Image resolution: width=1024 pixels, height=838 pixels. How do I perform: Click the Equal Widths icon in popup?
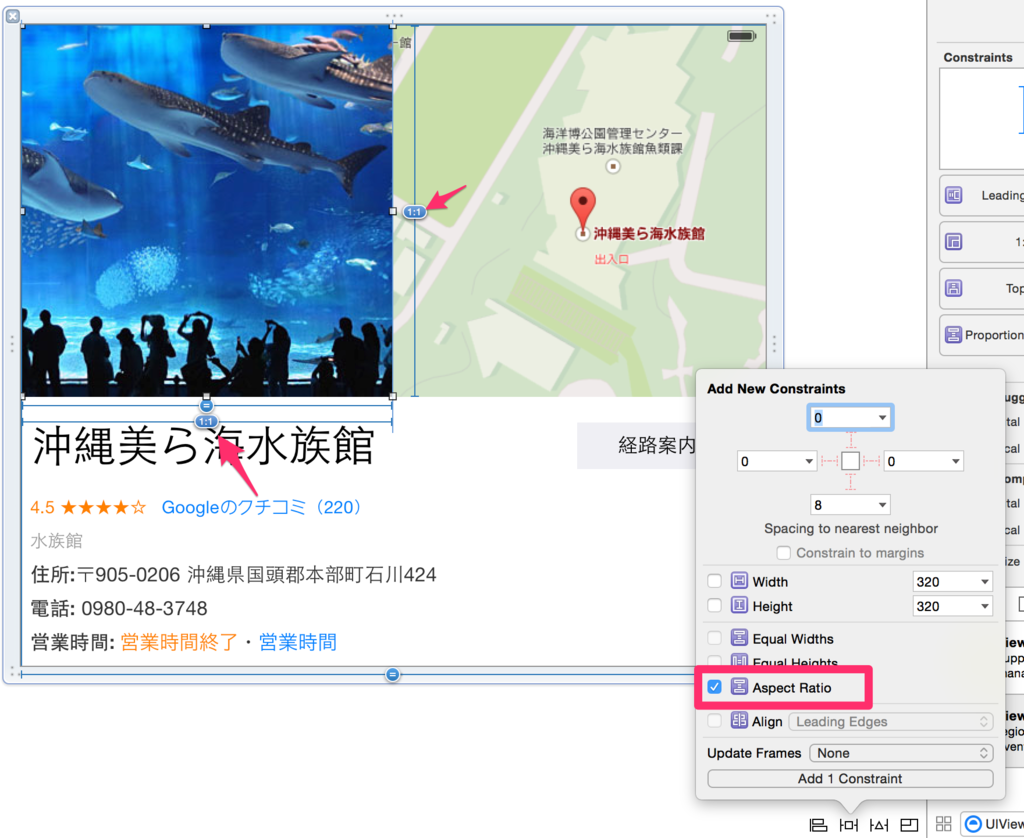pos(739,637)
